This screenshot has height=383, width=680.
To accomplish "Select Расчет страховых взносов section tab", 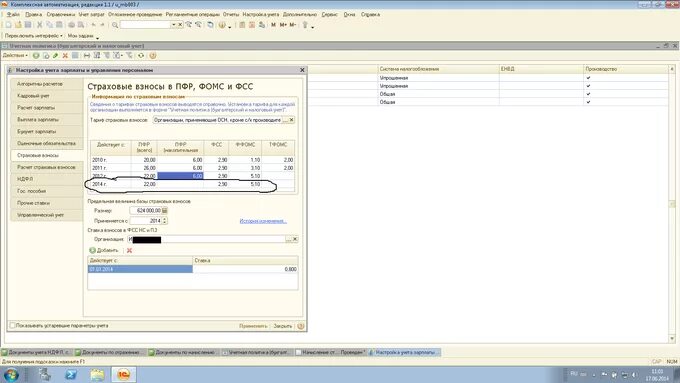I will 47,167.
